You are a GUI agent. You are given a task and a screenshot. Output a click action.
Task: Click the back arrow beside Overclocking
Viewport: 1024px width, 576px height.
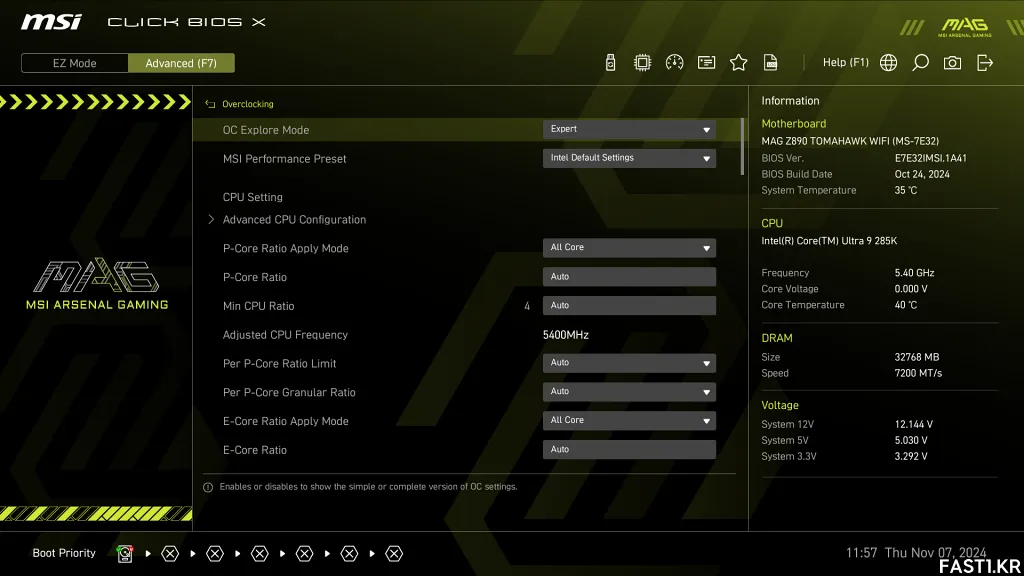click(210, 104)
